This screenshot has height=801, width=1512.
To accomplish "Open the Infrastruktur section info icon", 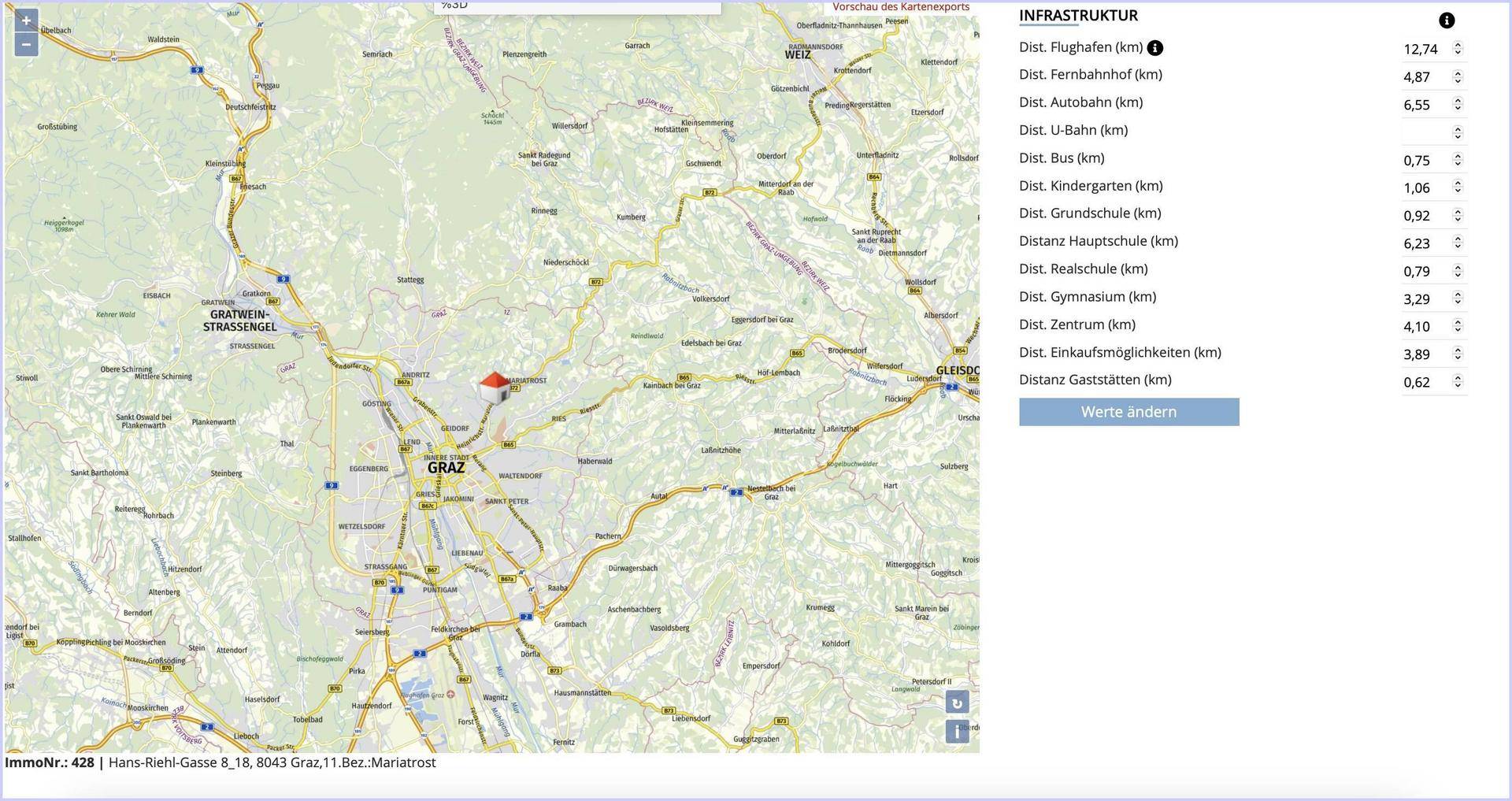I will pyautogui.click(x=1446, y=20).
